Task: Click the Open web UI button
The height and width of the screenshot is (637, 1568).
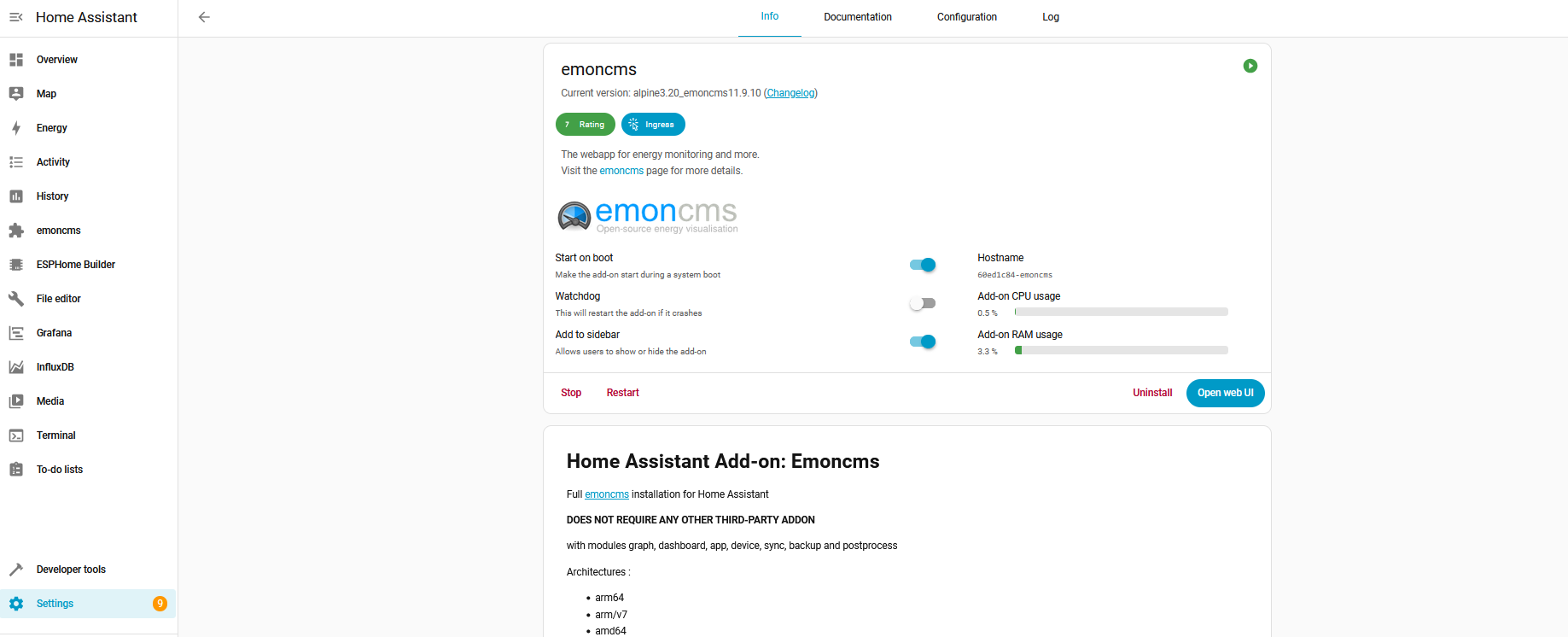Action: tap(1225, 393)
